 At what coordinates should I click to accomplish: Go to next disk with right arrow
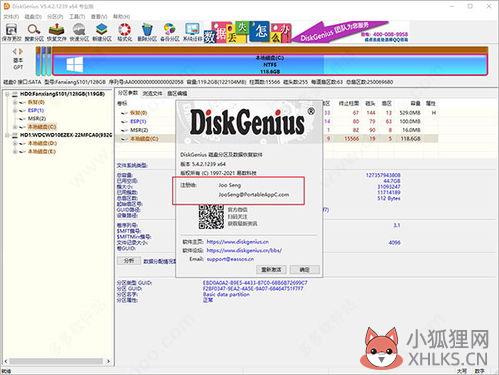click(x=21, y=51)
